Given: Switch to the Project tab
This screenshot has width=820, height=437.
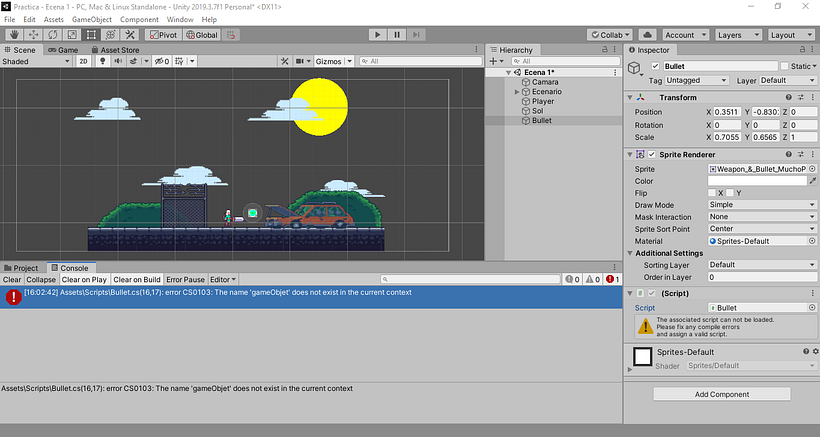Looking at the screenshot, I should [x=21, y=268].
